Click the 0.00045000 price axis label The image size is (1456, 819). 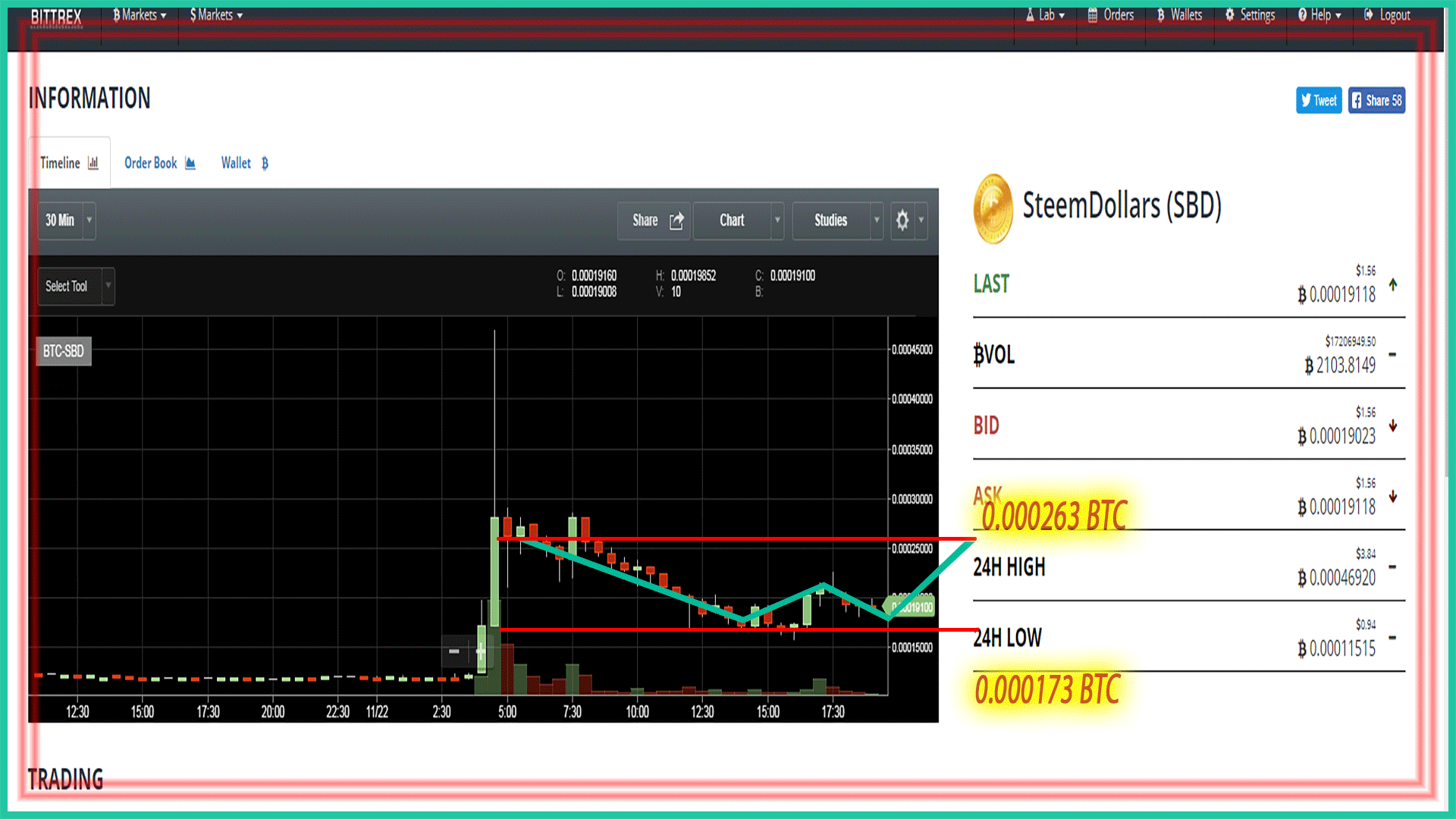tap(912, 350)
